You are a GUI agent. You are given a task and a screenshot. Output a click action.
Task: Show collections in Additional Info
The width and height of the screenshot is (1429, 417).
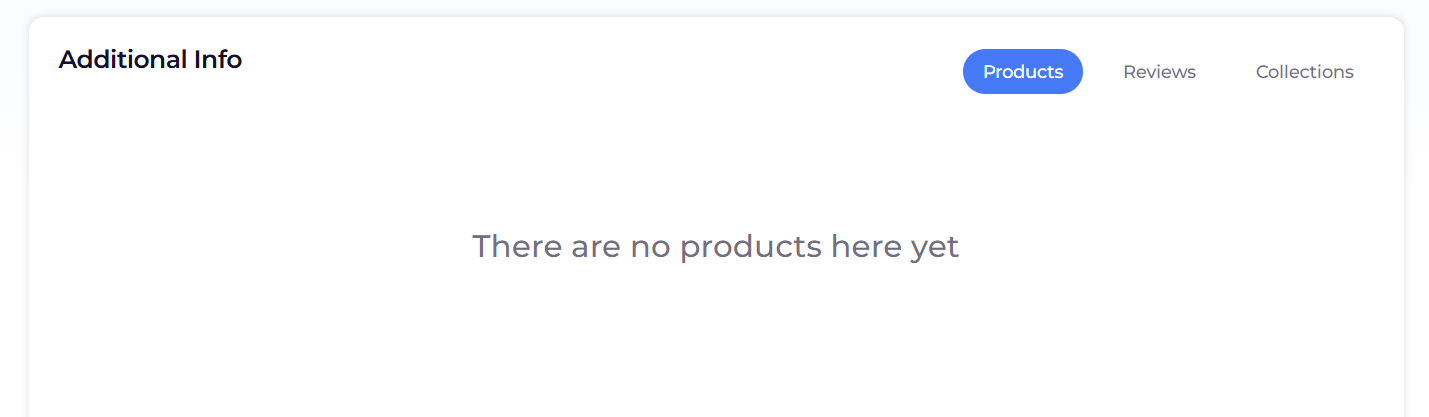coord(1304,72)
